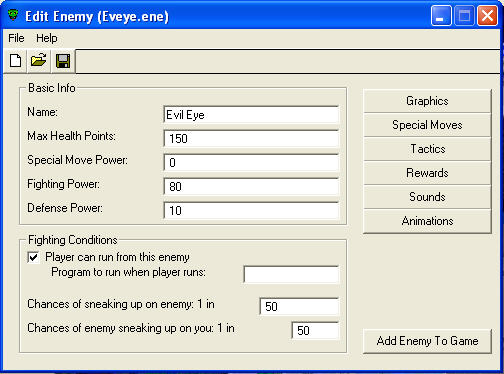
Task: Click the enemy sneaking up on you field
Action: (315, 330)
